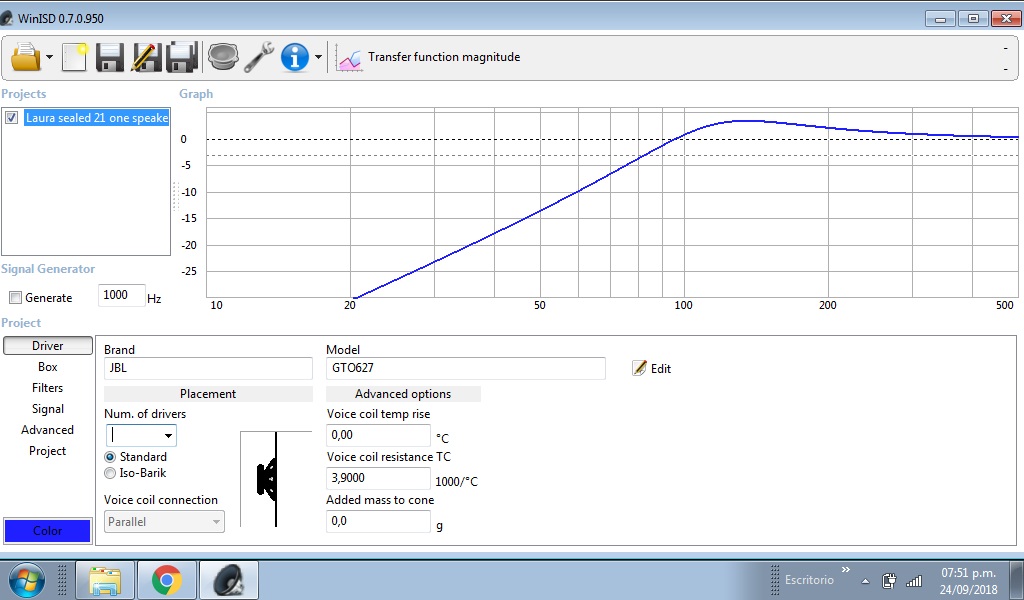Switch to the Driver tab
Screen dimensions: 1024x600
click(48, 346)
